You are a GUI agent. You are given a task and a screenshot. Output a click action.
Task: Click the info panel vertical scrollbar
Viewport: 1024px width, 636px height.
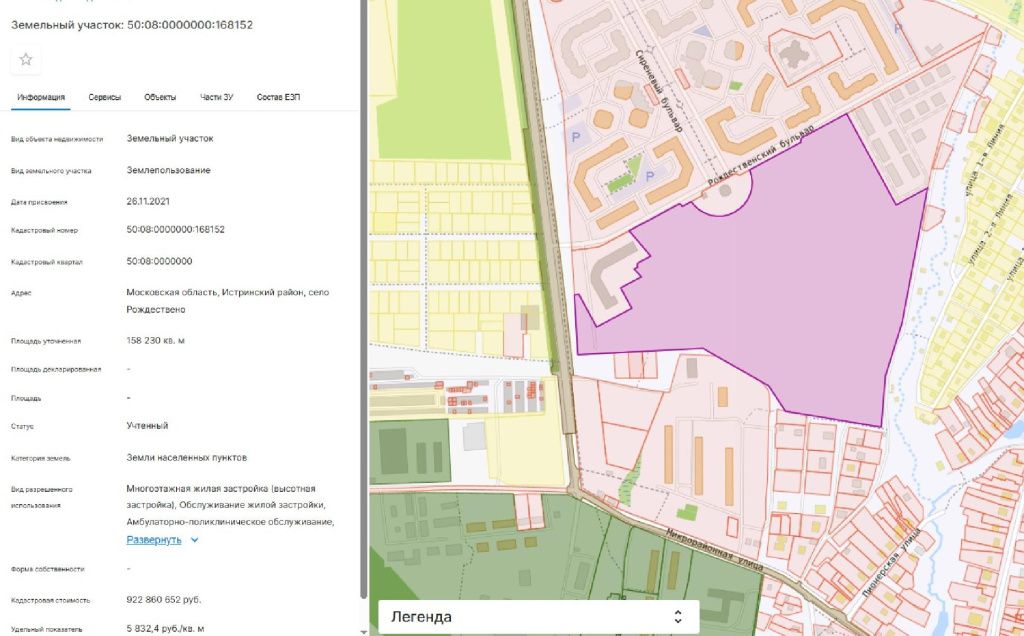(x=362, y=300)
